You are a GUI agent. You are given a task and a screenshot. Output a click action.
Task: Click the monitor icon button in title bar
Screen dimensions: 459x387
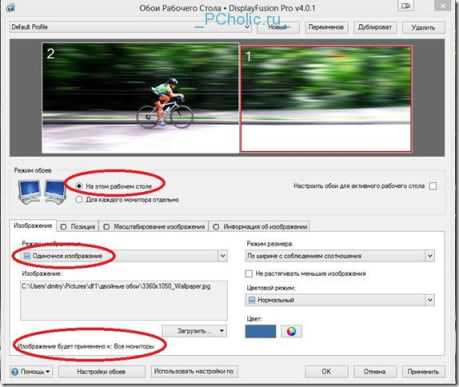point(405,6)
